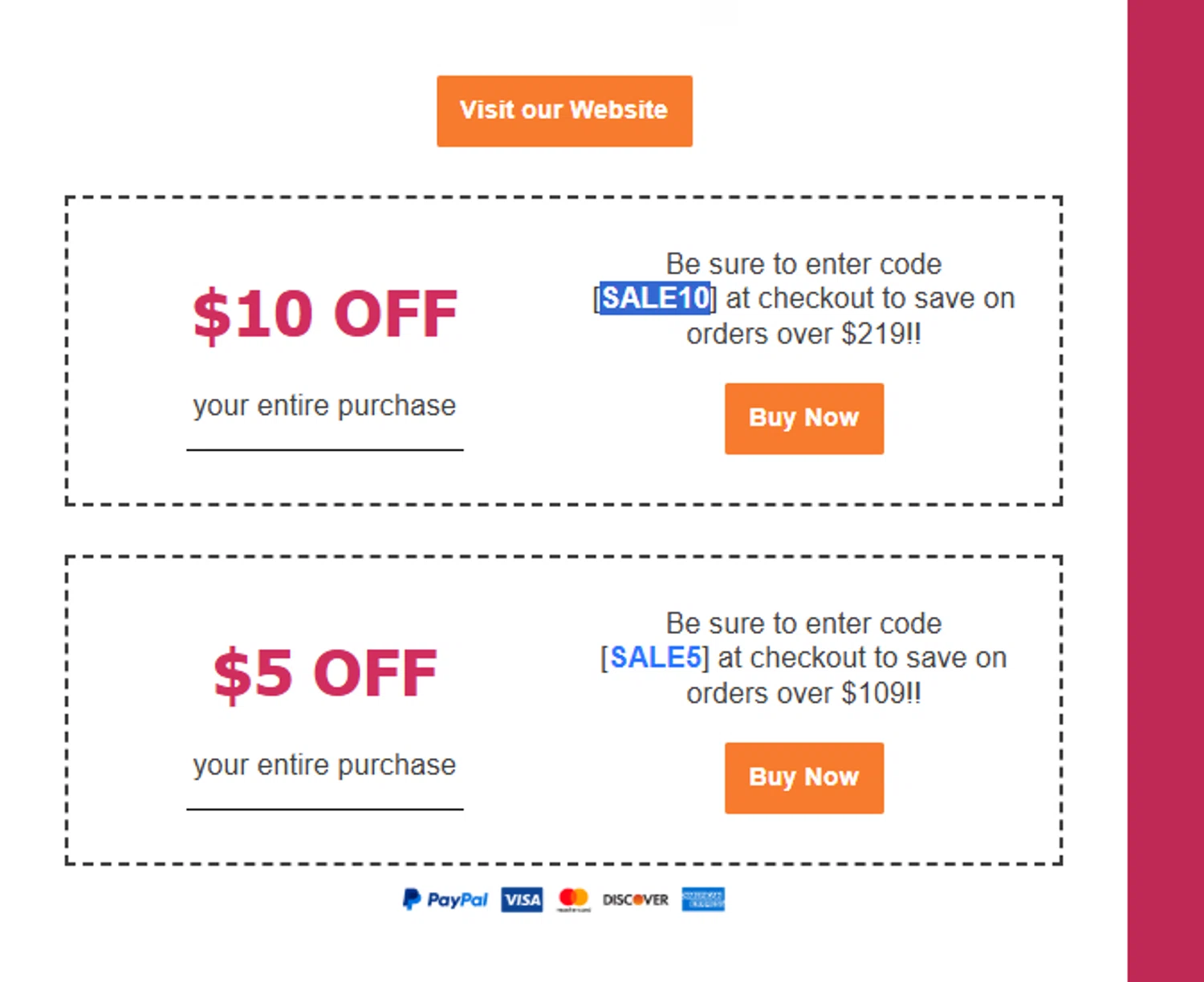
Task: Click the "orders over $109!!" text
Action: point(803,693)
